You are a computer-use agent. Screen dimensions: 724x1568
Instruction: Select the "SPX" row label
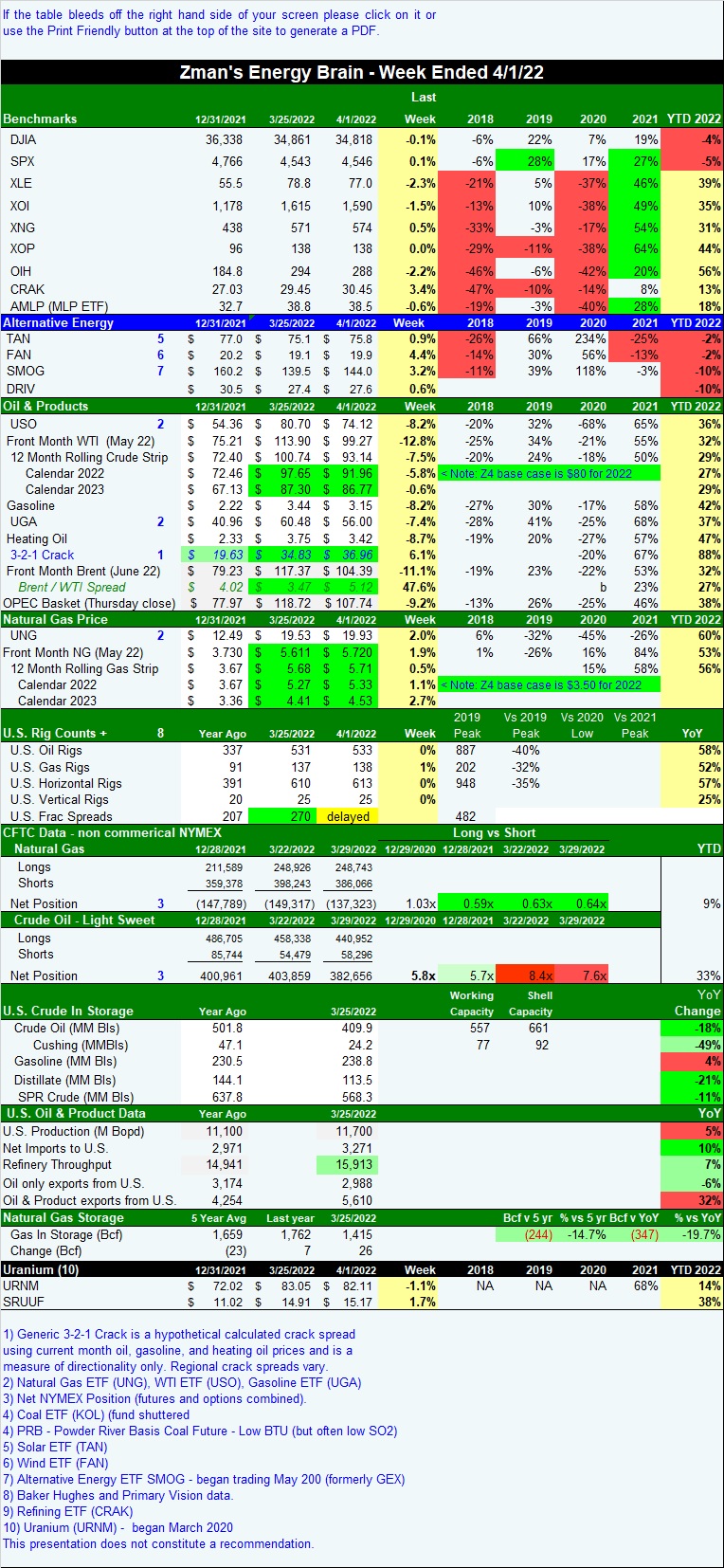coord(22,161)
